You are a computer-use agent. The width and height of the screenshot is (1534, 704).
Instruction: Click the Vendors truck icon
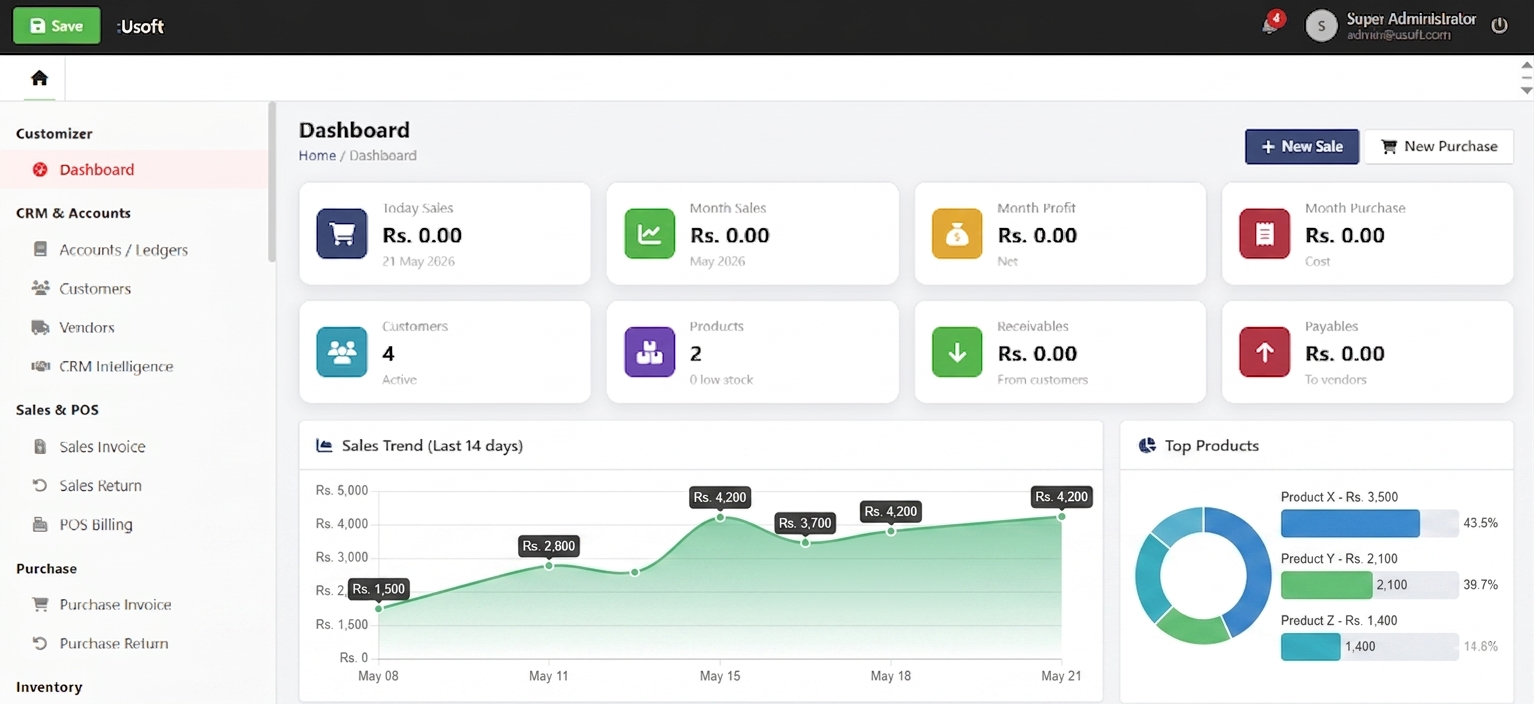tap(40, 327)
